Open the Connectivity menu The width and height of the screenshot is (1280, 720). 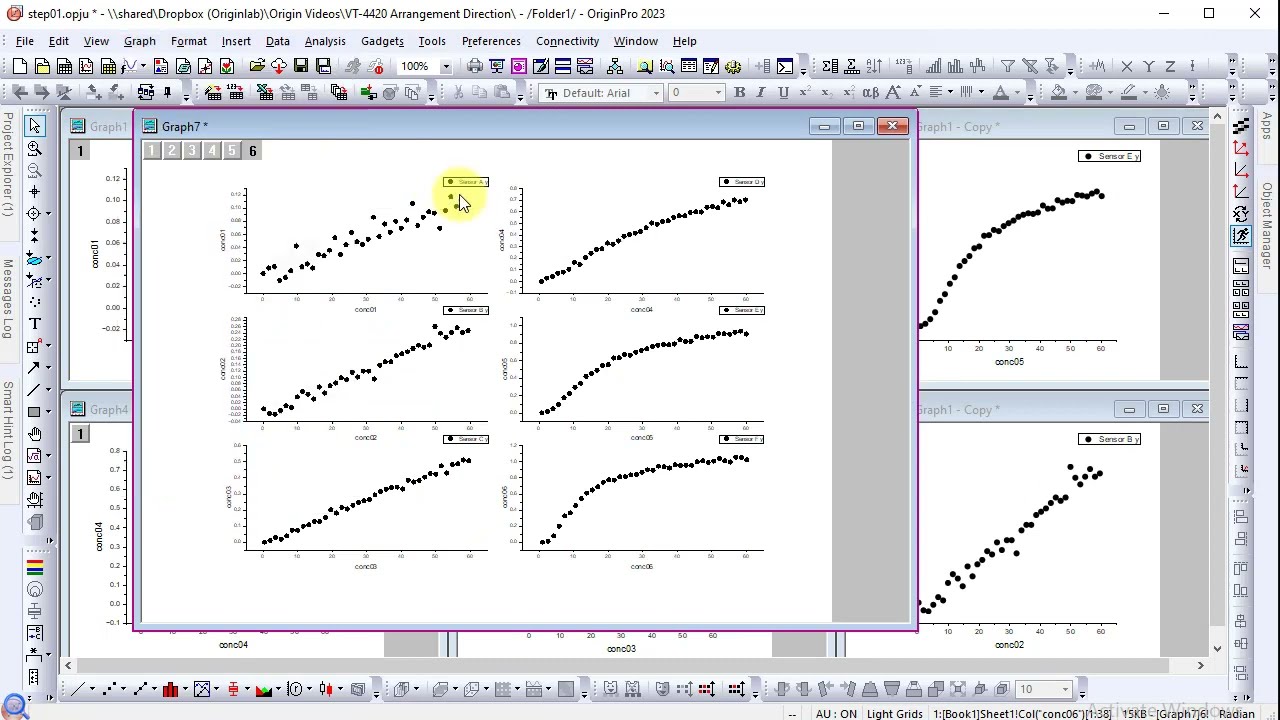[x=567, y=41]
